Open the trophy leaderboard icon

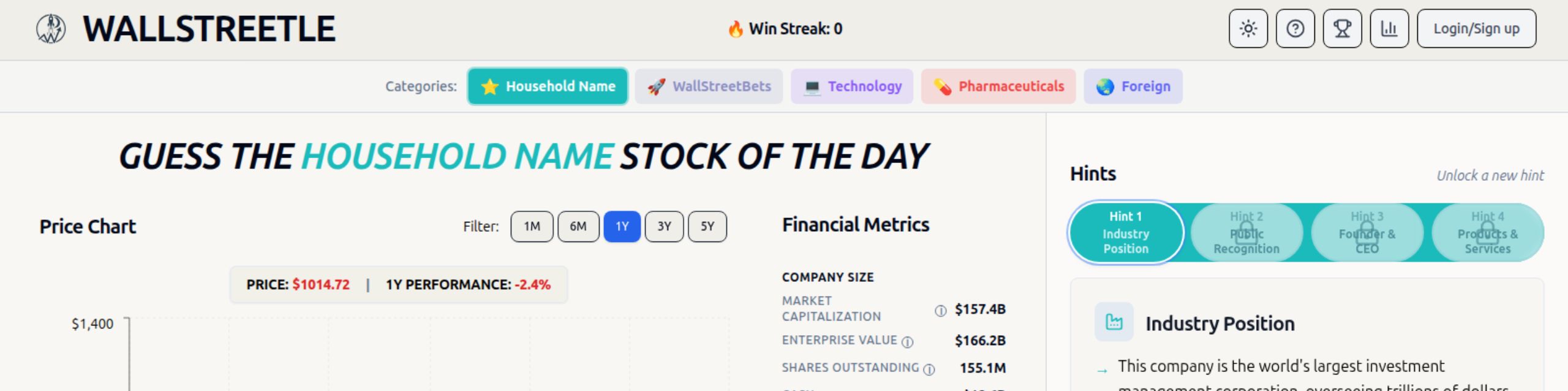1342,29
